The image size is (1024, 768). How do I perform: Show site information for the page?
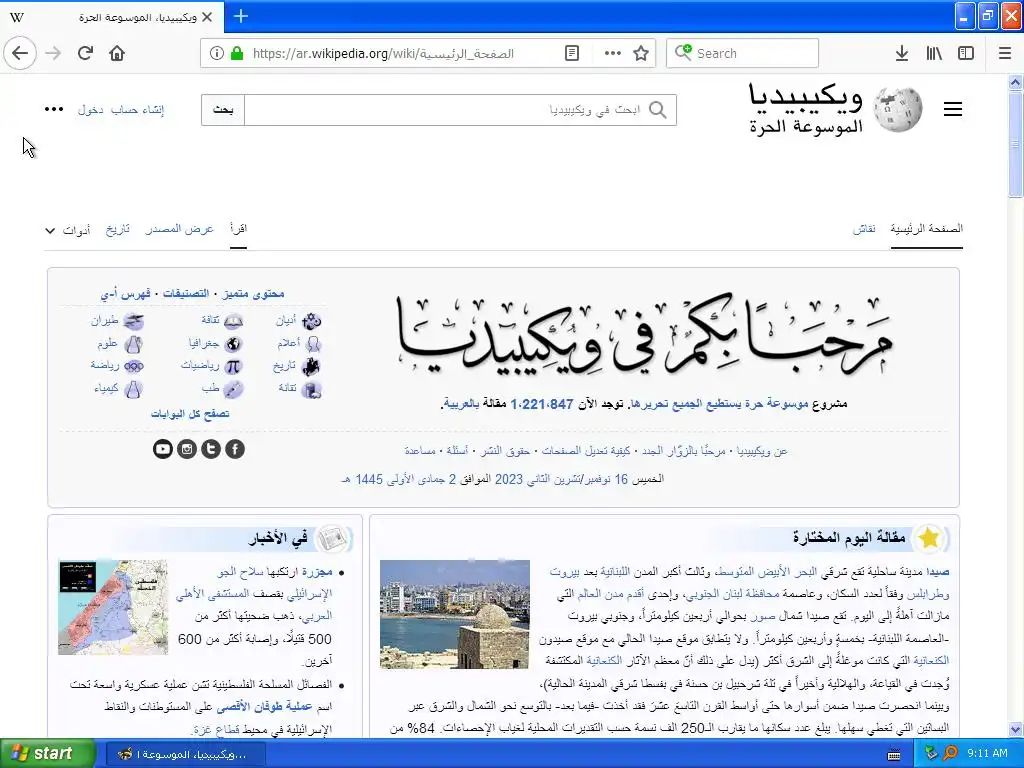[x=217, y=53]
